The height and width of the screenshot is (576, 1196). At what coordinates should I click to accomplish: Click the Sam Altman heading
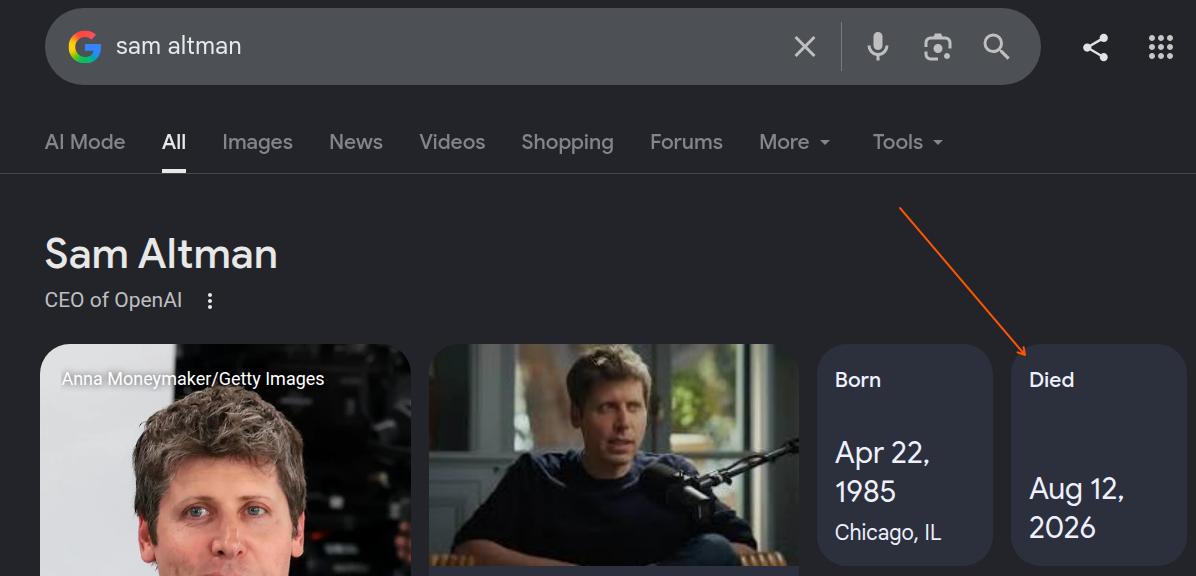pos(161,254)
